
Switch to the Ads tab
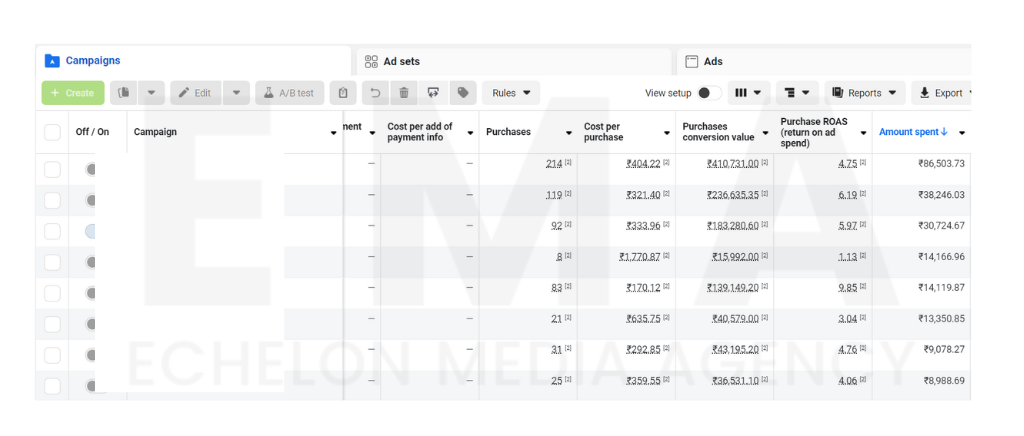(824, 61)
